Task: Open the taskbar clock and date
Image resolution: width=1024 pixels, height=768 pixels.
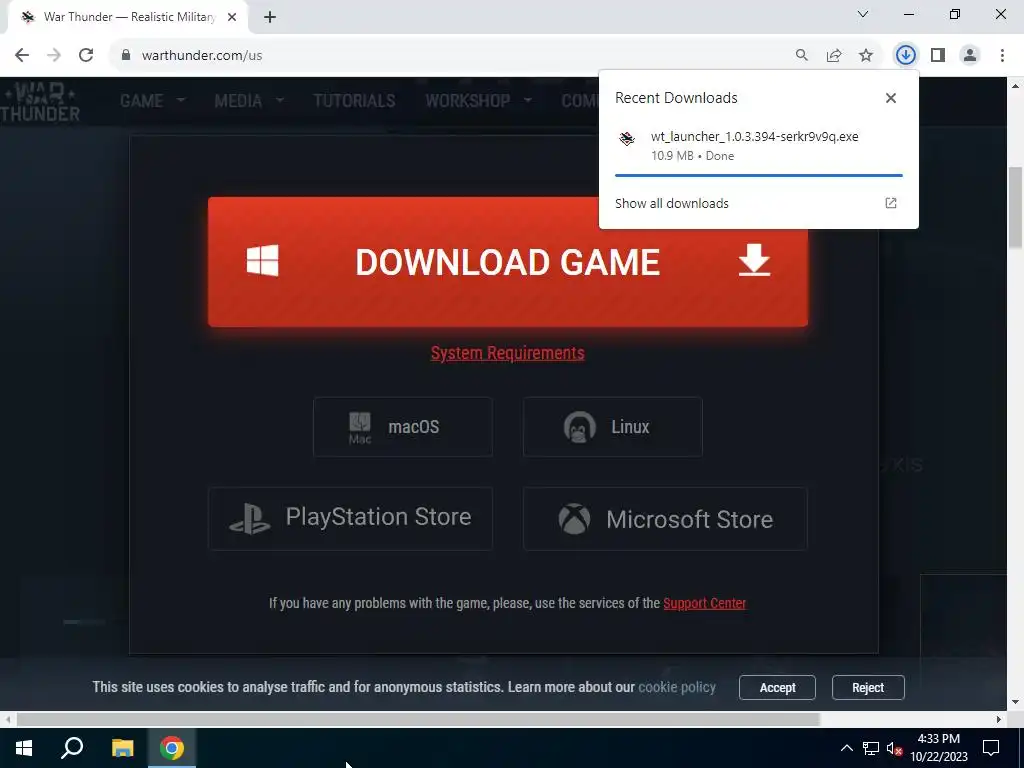Action: tap(938, 748)
